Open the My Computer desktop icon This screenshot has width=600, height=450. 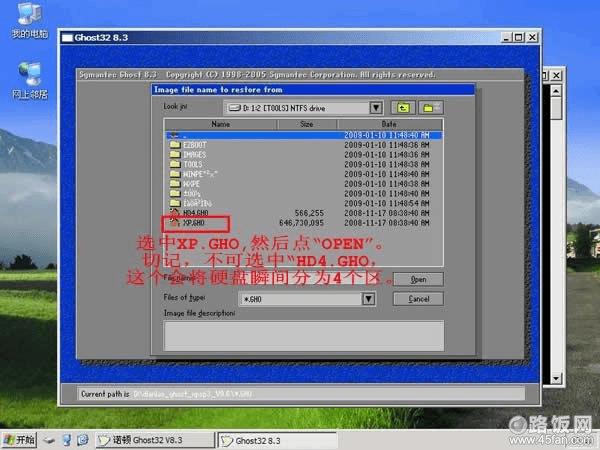click(29, 19)
